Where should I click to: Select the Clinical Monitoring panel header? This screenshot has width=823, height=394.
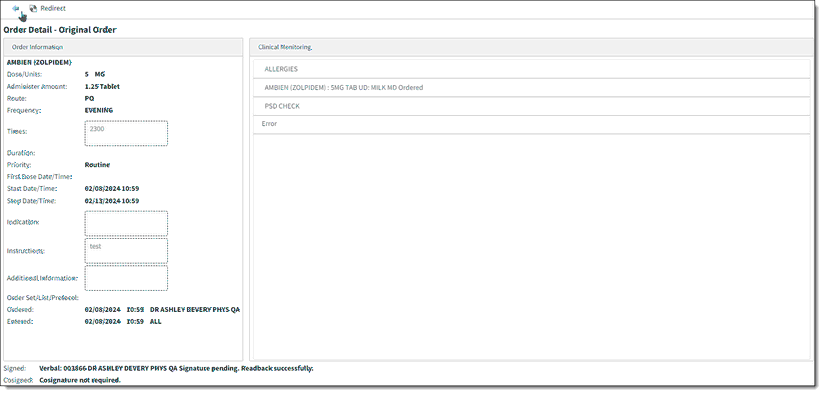coord(531,47)
